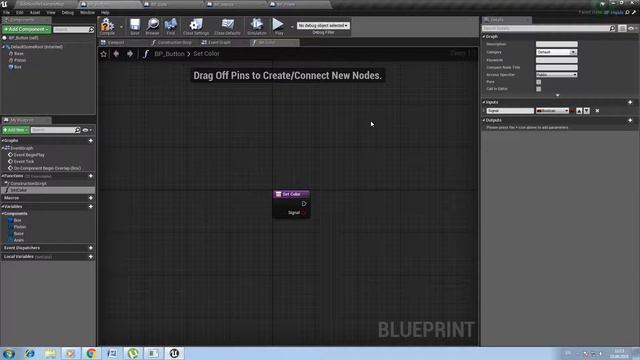
Task: Click the Description input field
Action: pyautogui.click(x=556, y=44)
